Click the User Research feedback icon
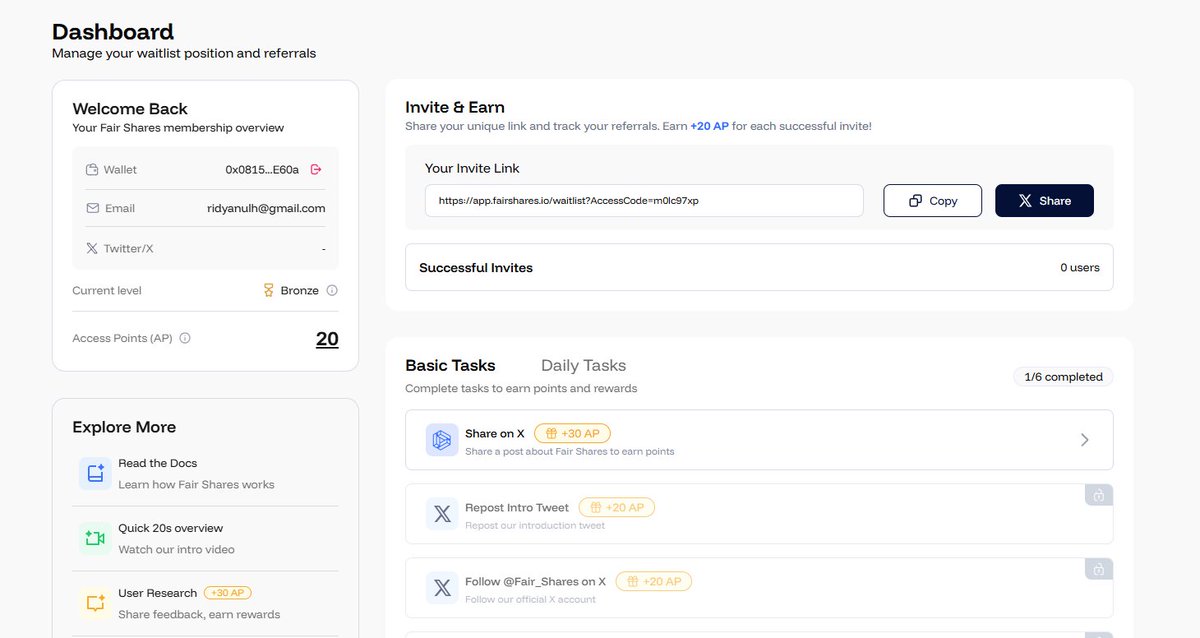Screen dimensions: 1200x638 click(x=94, y=602)
